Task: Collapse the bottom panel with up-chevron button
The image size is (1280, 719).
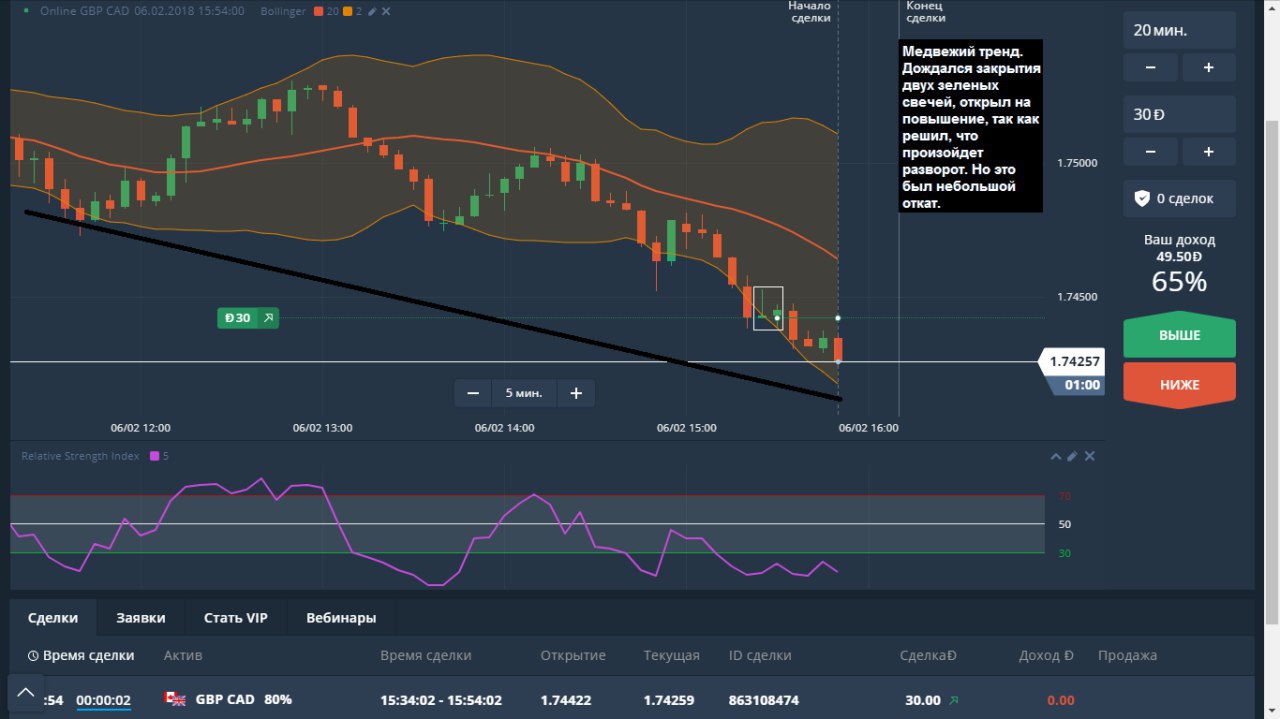Action: (x=26, y=692)
